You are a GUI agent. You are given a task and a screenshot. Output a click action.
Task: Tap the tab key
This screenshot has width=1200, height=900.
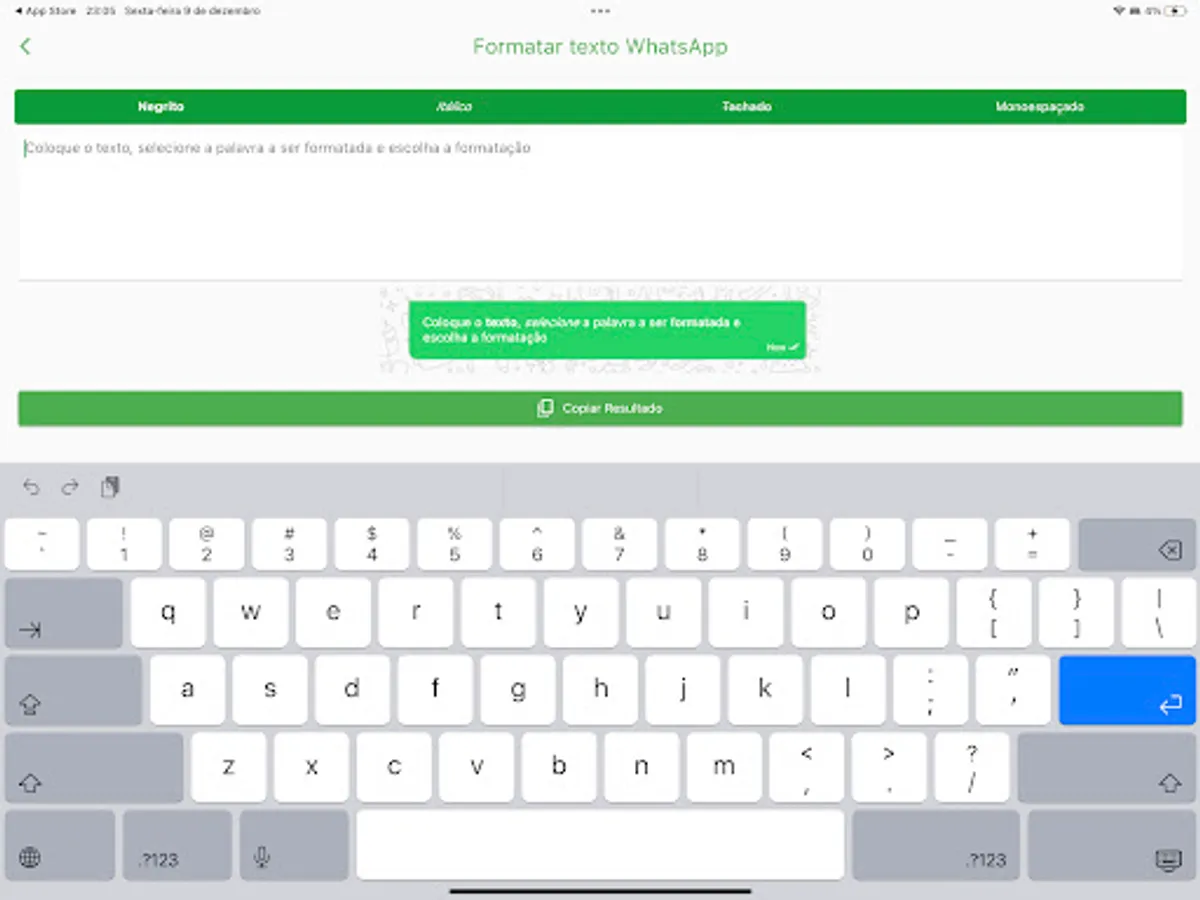point(64,613)
